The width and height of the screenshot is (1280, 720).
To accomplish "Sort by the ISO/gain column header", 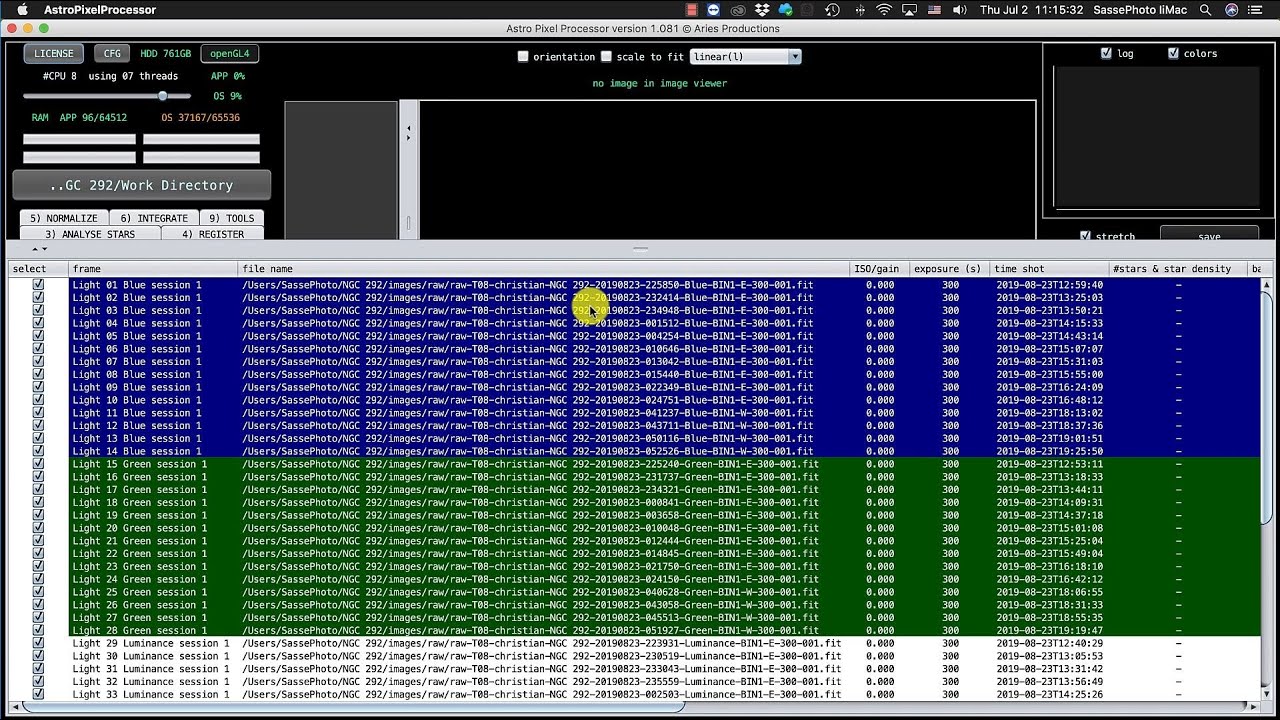I will coord(879,269).
